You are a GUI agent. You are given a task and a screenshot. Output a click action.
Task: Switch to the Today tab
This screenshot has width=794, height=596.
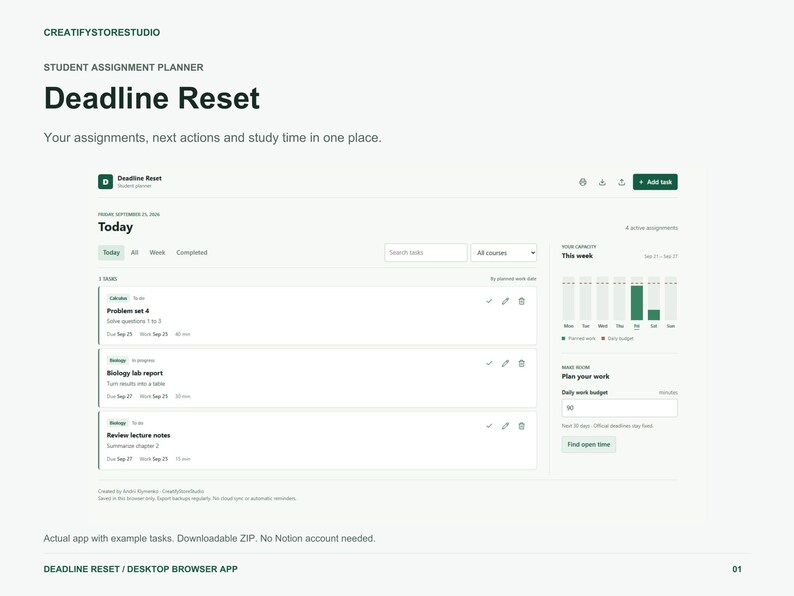[111, 253]
